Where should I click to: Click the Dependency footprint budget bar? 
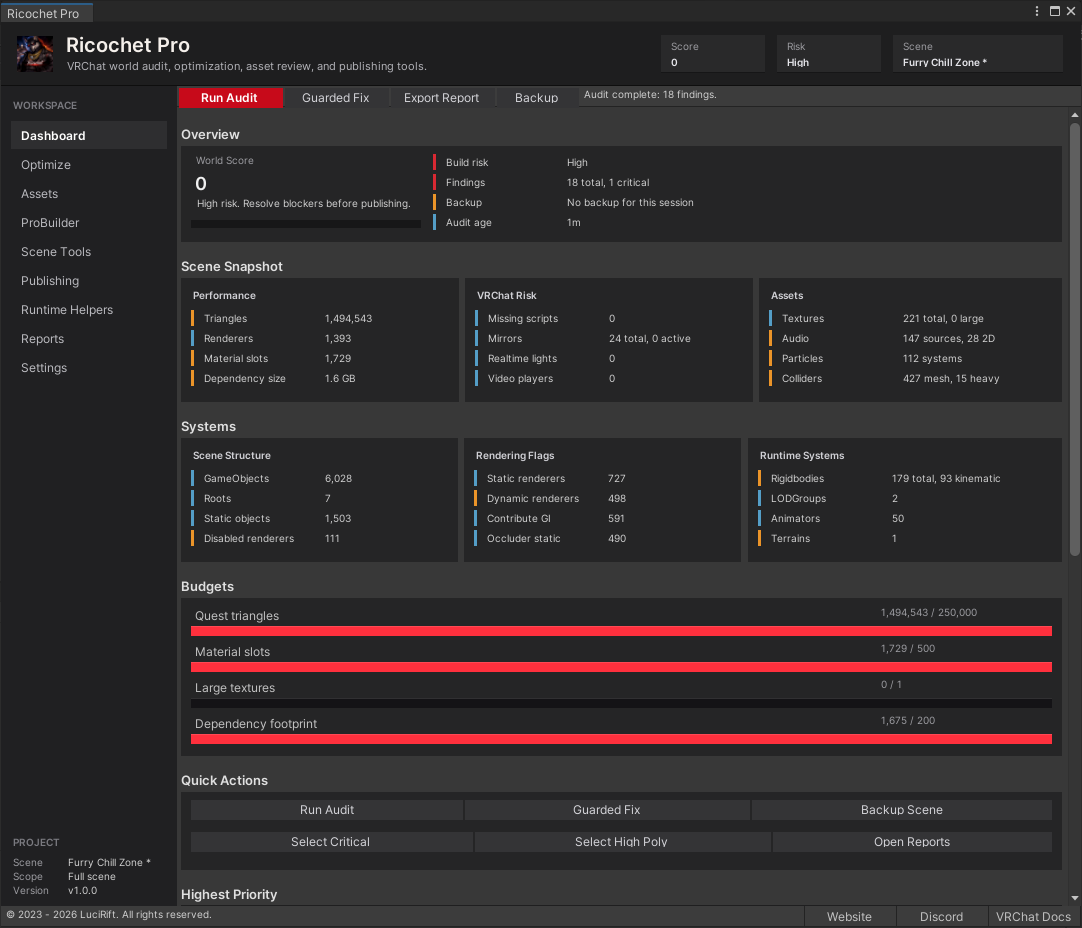621,739
